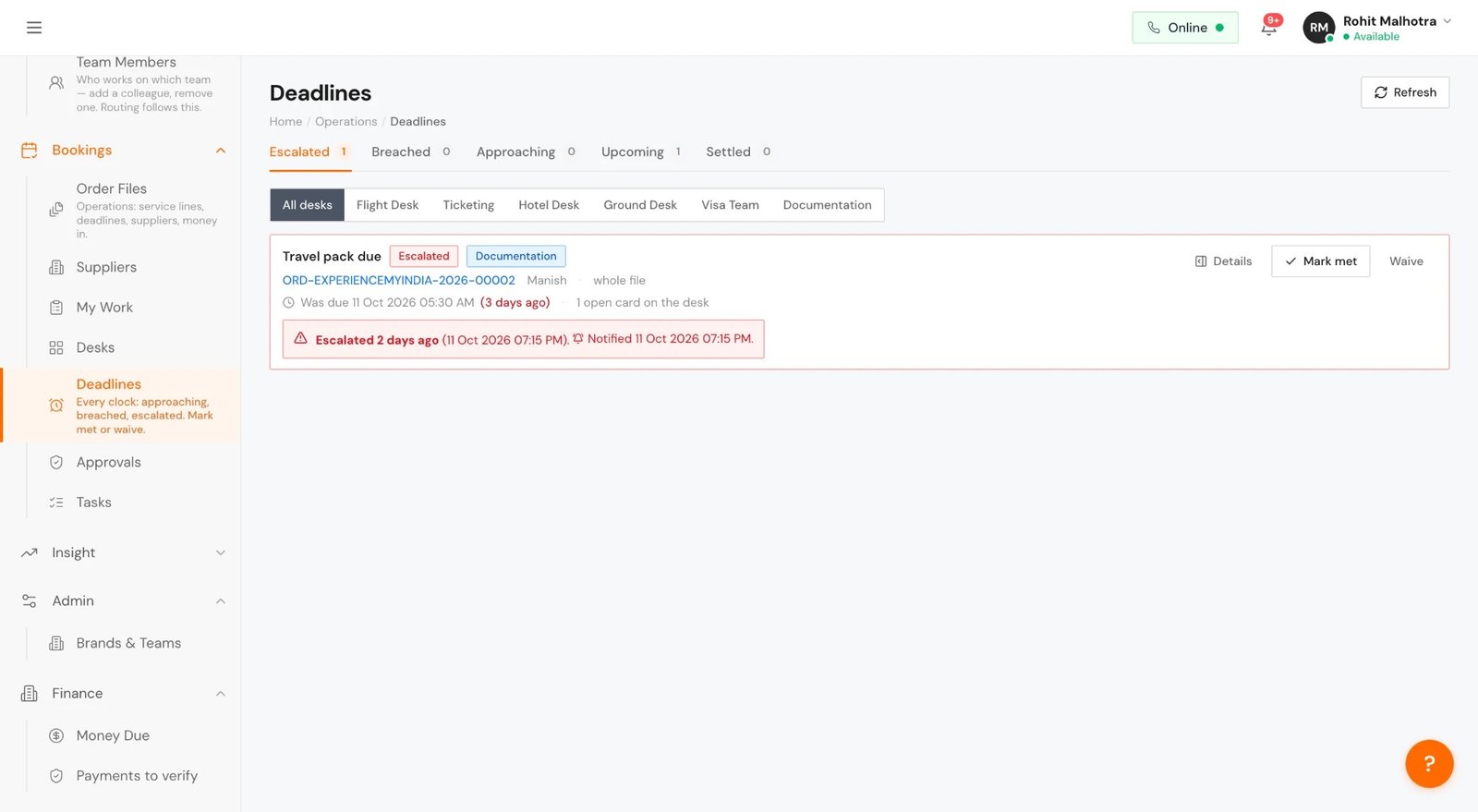The width and height of the screenshot is (1478, 812).
Task: Open the hamburger menu icon
Action: click(34, 28)
